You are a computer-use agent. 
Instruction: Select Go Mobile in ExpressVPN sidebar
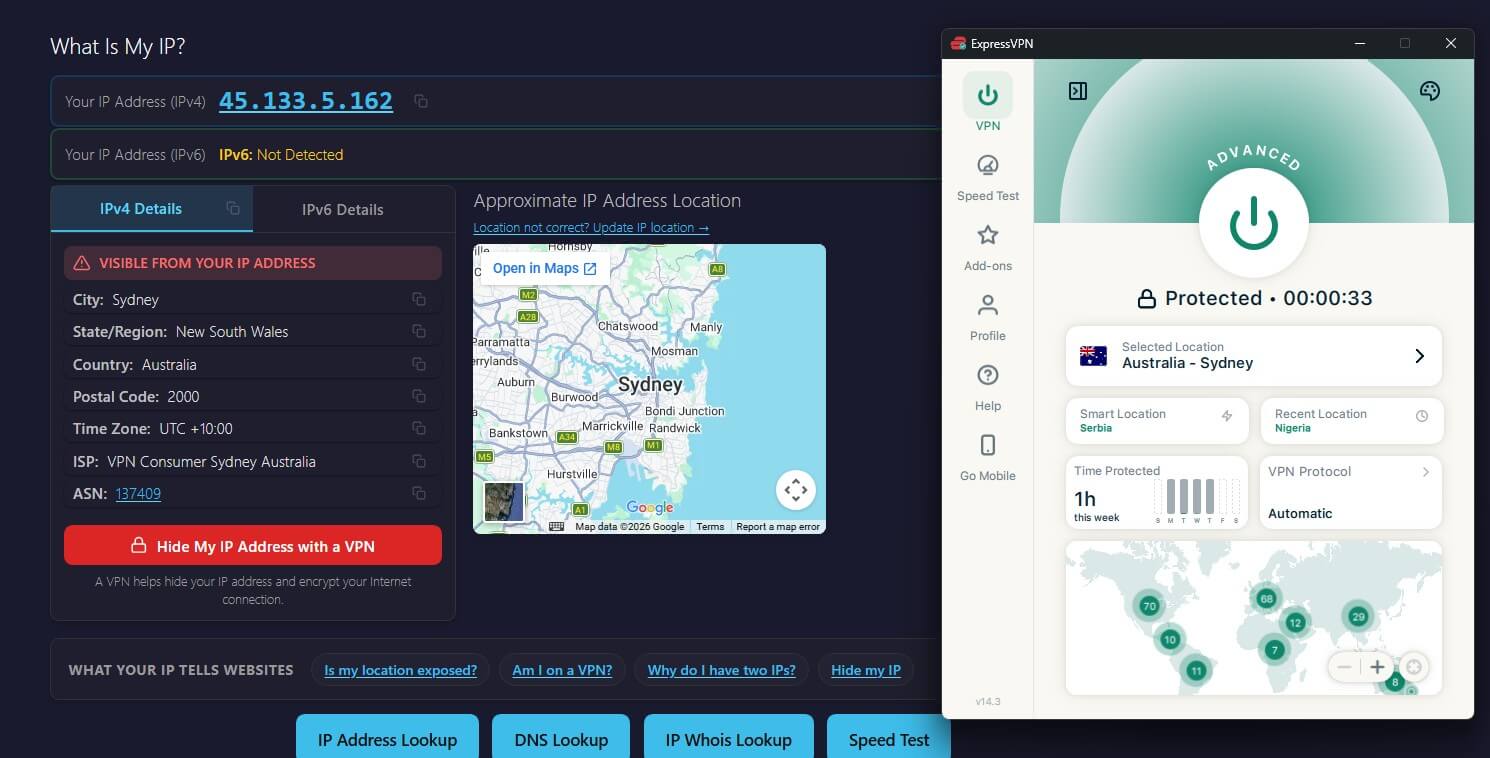click(988, 459)
